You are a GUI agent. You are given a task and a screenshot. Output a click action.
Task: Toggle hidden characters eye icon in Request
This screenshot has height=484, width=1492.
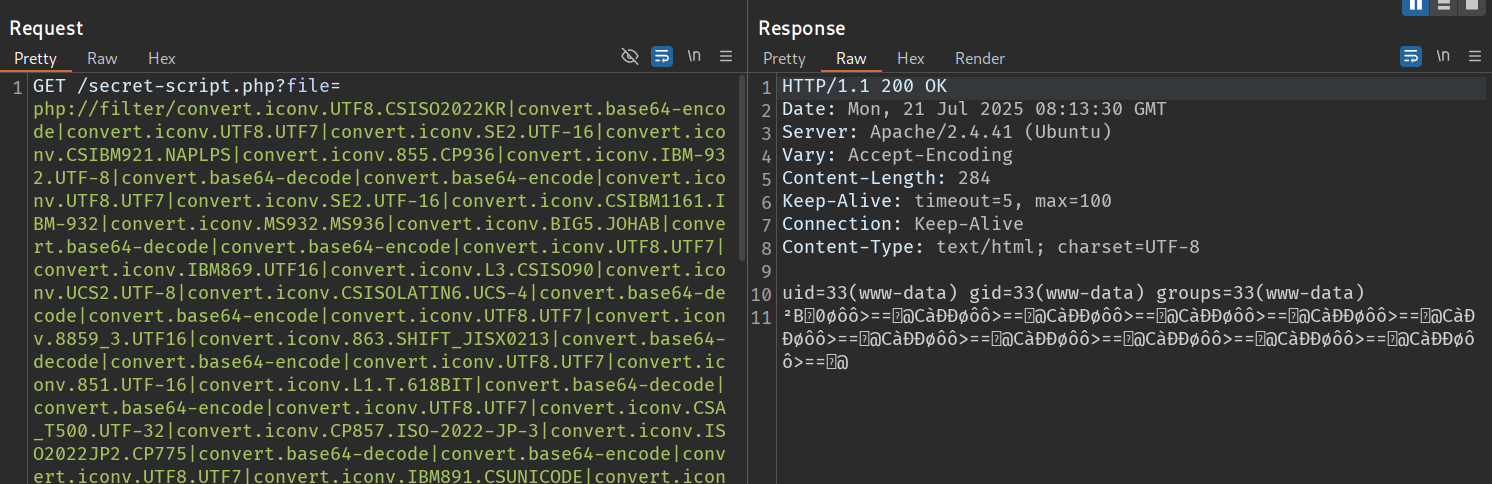click(630, 56)
